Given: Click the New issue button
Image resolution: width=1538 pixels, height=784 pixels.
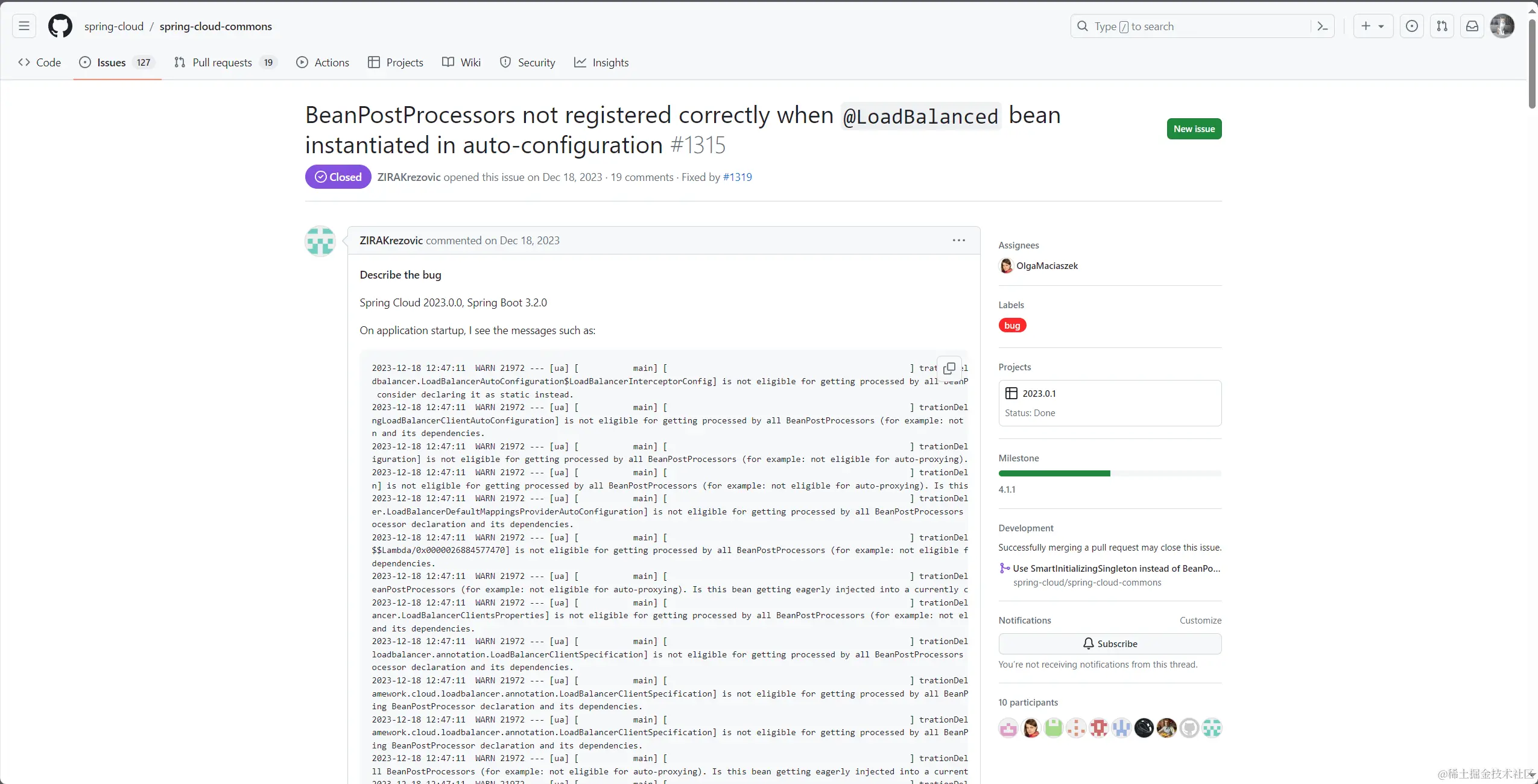Looking at the screenshot, I should tap(1194, 128).
